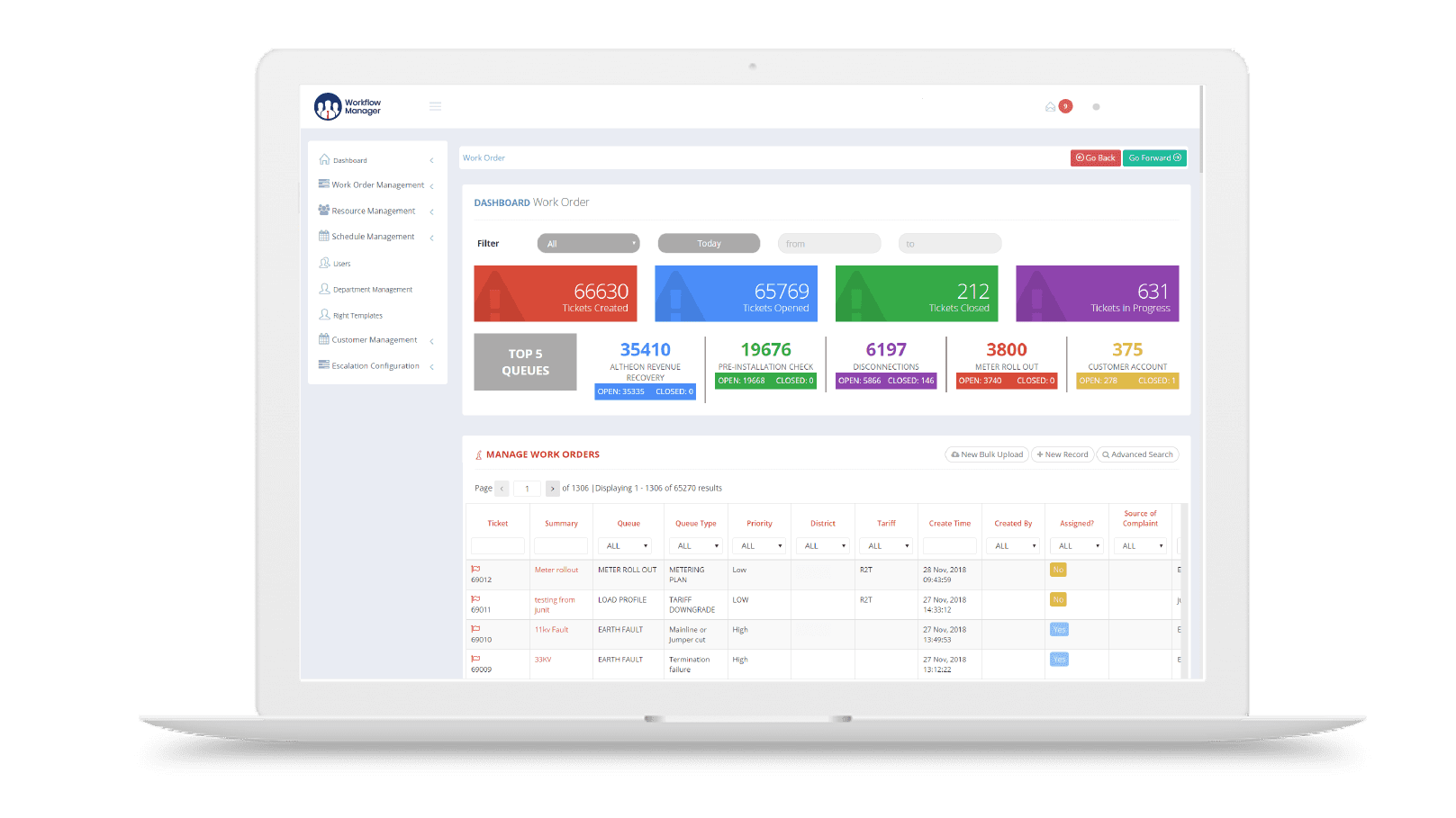Click the flag icon for ticket 69011
Viewport: 1456px width, 818px height.
point(475,598)
